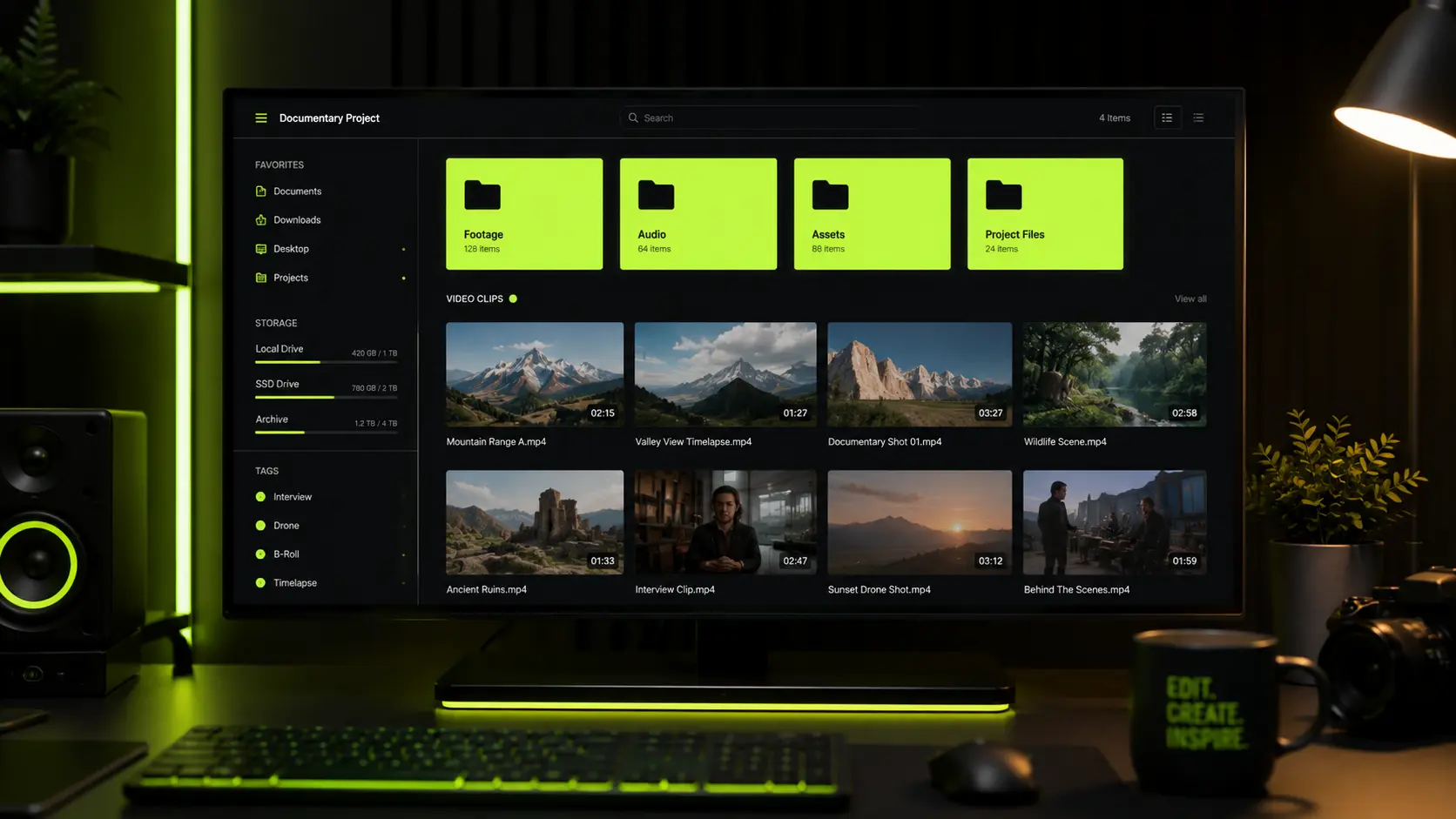Open the Footage folder
Screen dimensions: 1456x819
coord(524,213)
